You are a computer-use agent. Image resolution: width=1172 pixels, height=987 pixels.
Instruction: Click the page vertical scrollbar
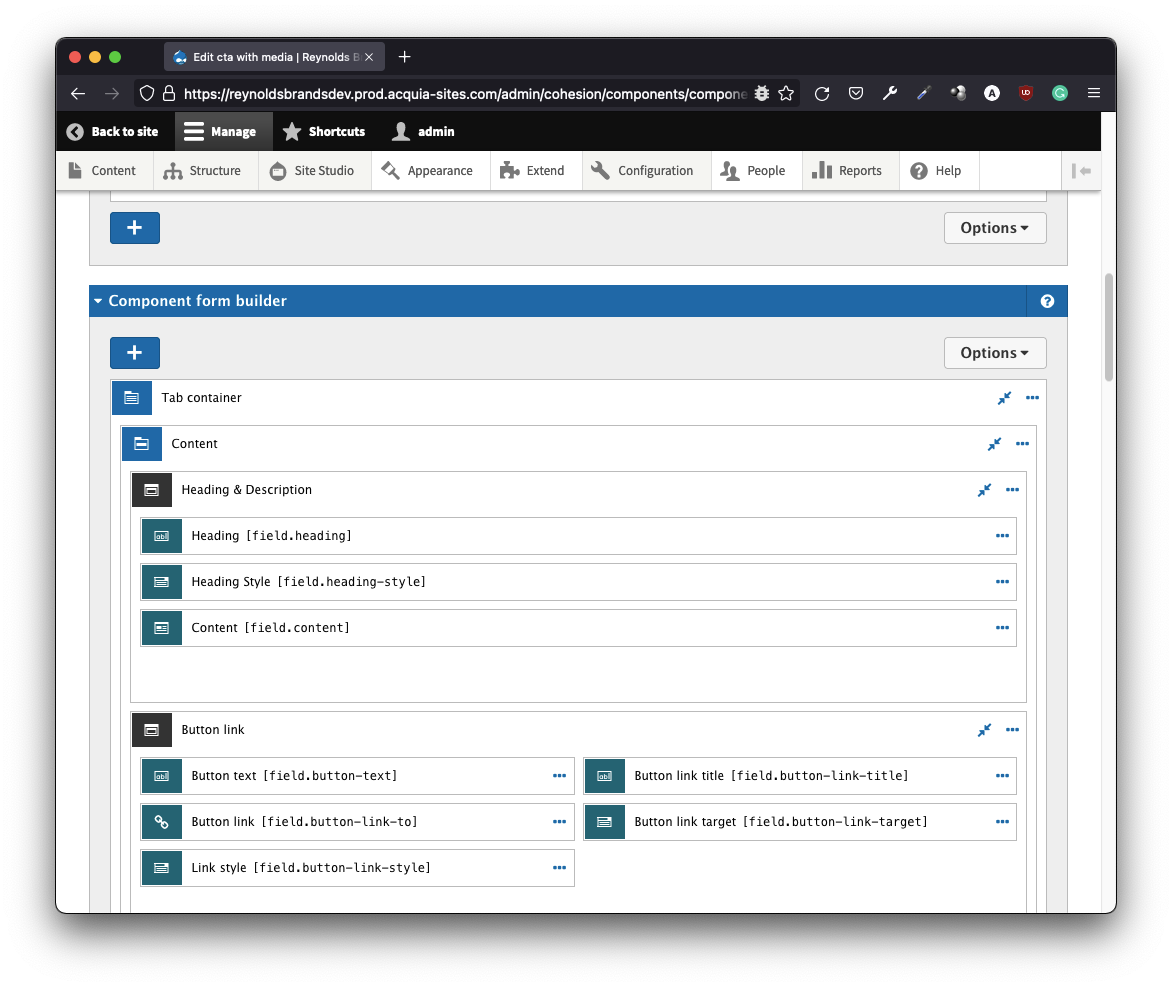1108,330
